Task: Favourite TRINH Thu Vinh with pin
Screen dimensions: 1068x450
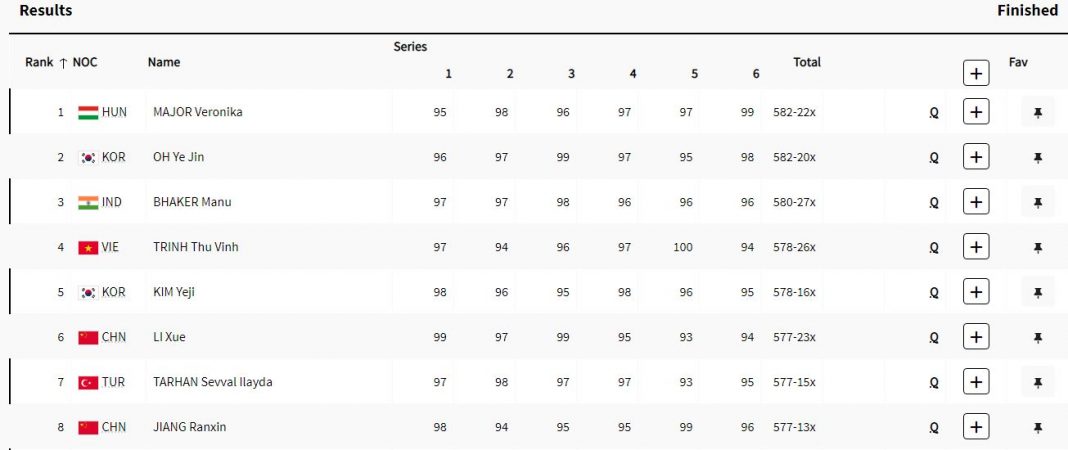Action: click(x=1037, y=248)
